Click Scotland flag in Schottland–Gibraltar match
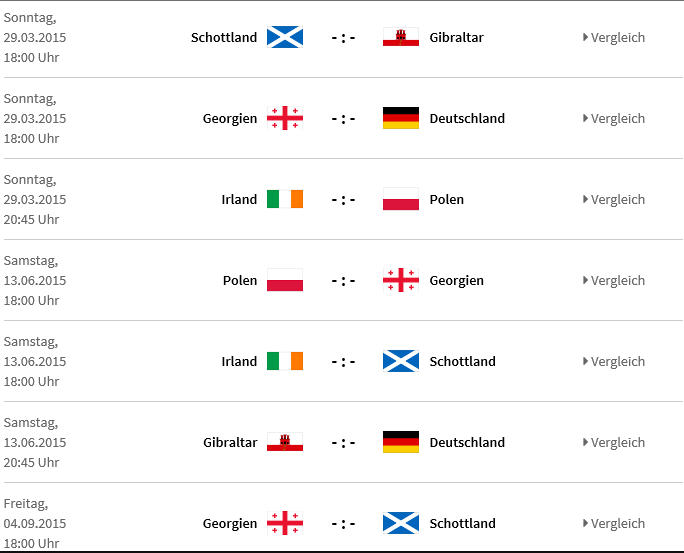 (285, 37)
